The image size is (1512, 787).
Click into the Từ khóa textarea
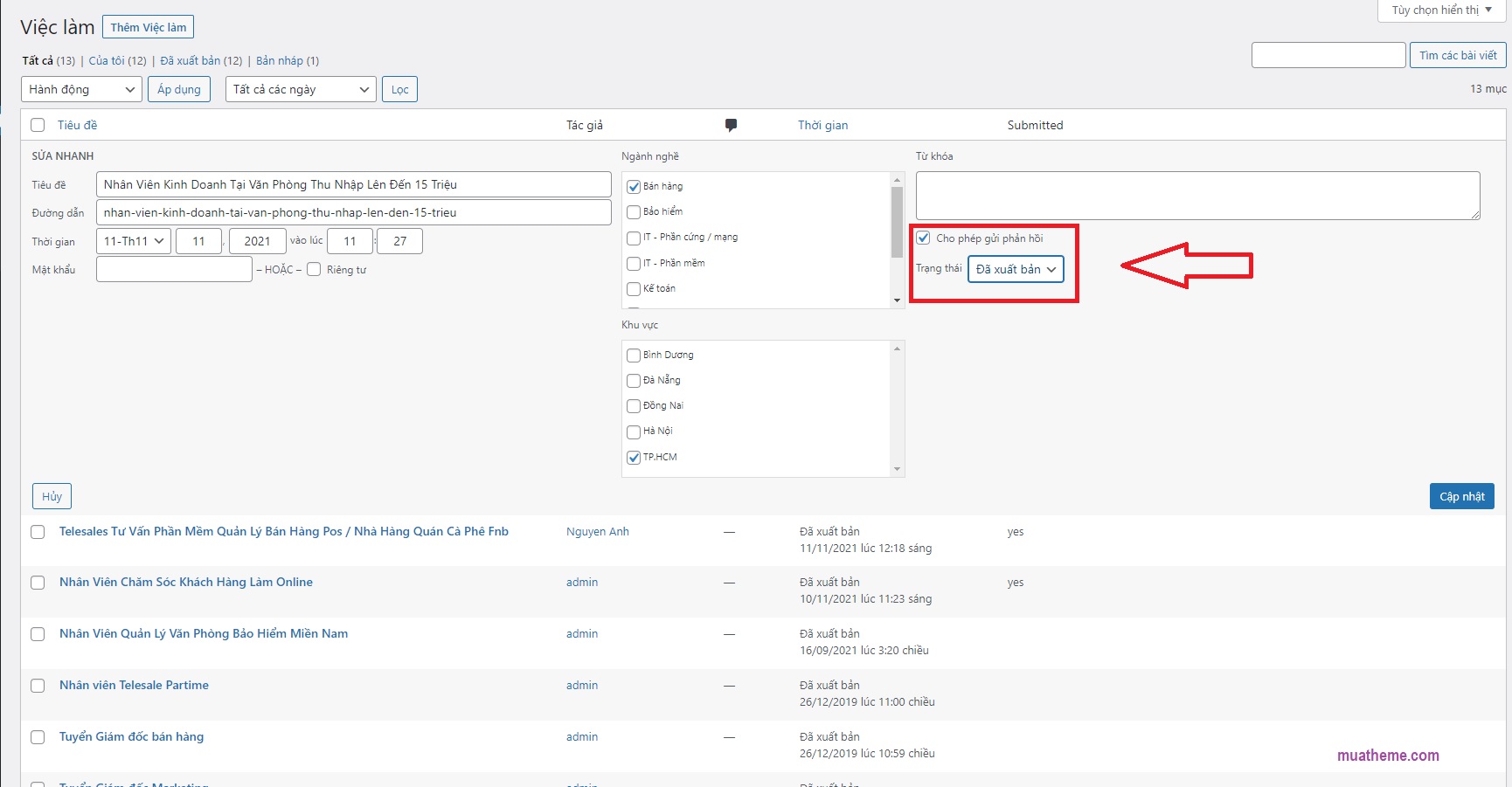[1196, 196]
